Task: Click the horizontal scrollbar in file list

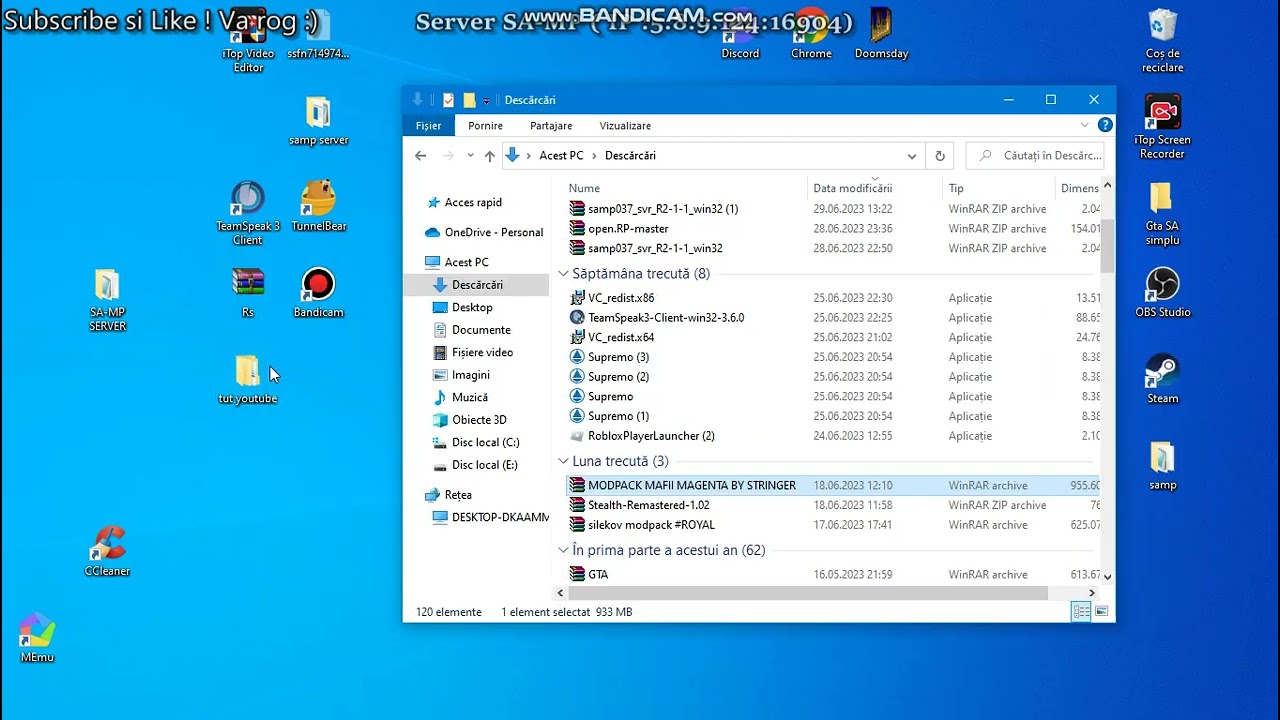Action: coord(808,593)
